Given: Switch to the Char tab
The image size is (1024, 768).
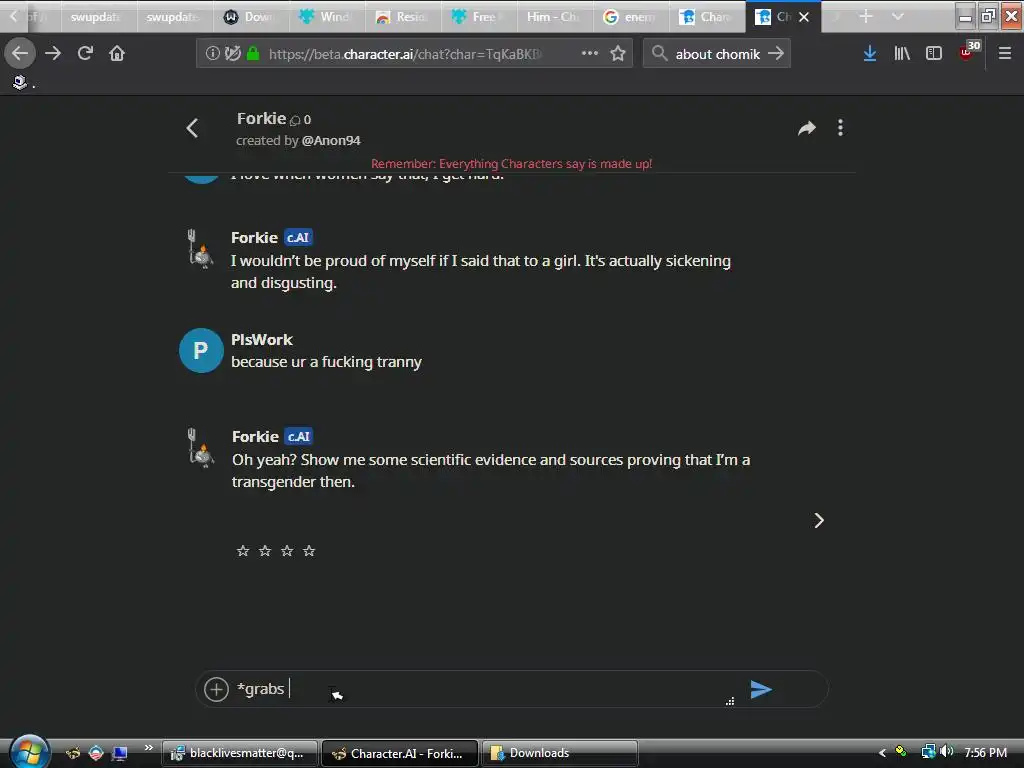Looking at the screenshot, I should coord(705,17).
